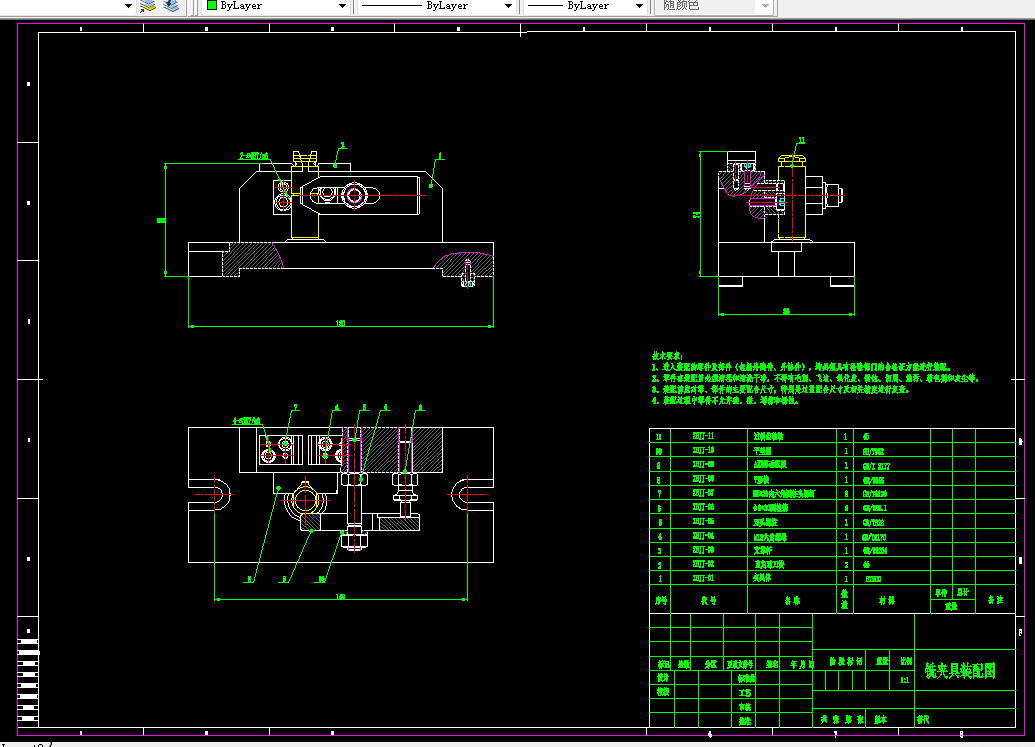This screenshot has width=1035, height=747.
Task: Open the layer list dropdown arrow
Action: (128, 6)
